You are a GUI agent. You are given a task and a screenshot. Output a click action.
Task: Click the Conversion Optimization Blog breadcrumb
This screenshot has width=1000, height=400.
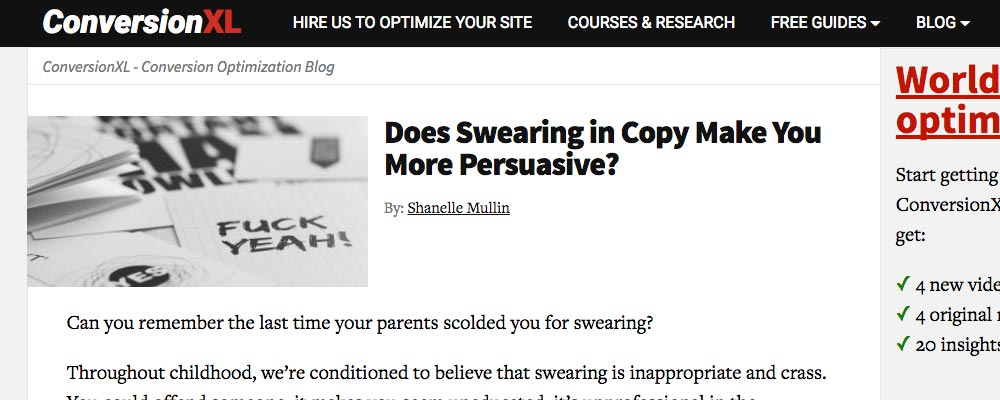188,67
